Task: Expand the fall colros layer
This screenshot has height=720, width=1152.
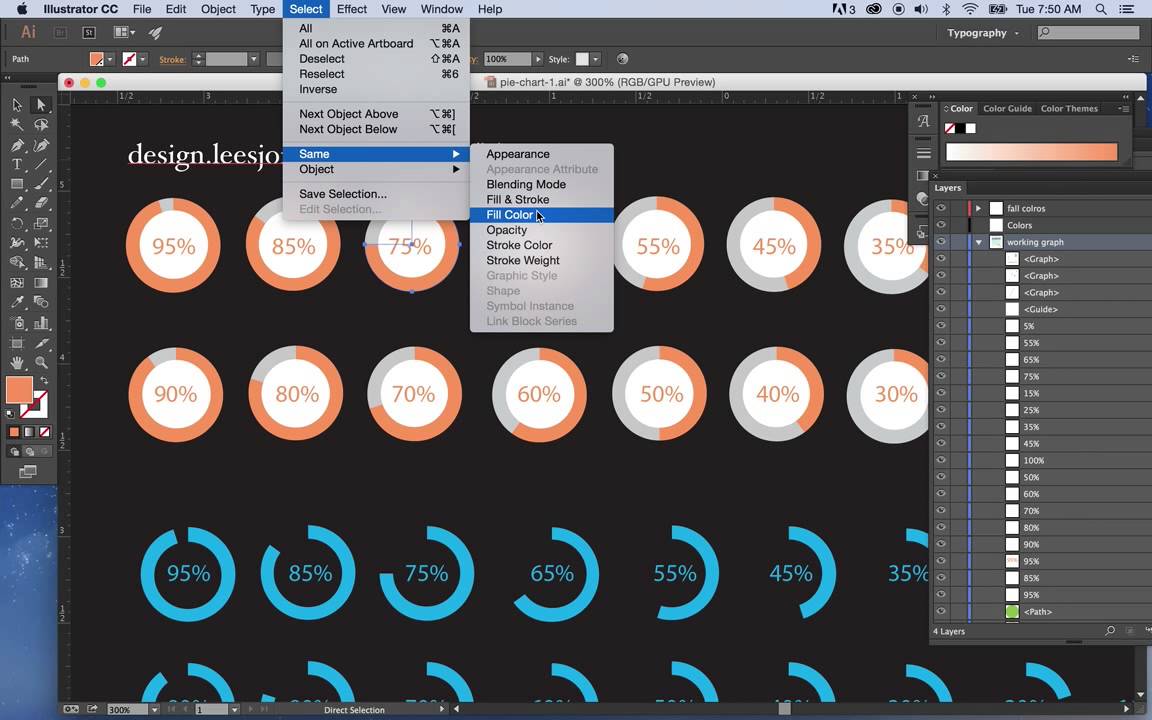Action: tap(978, 209)
